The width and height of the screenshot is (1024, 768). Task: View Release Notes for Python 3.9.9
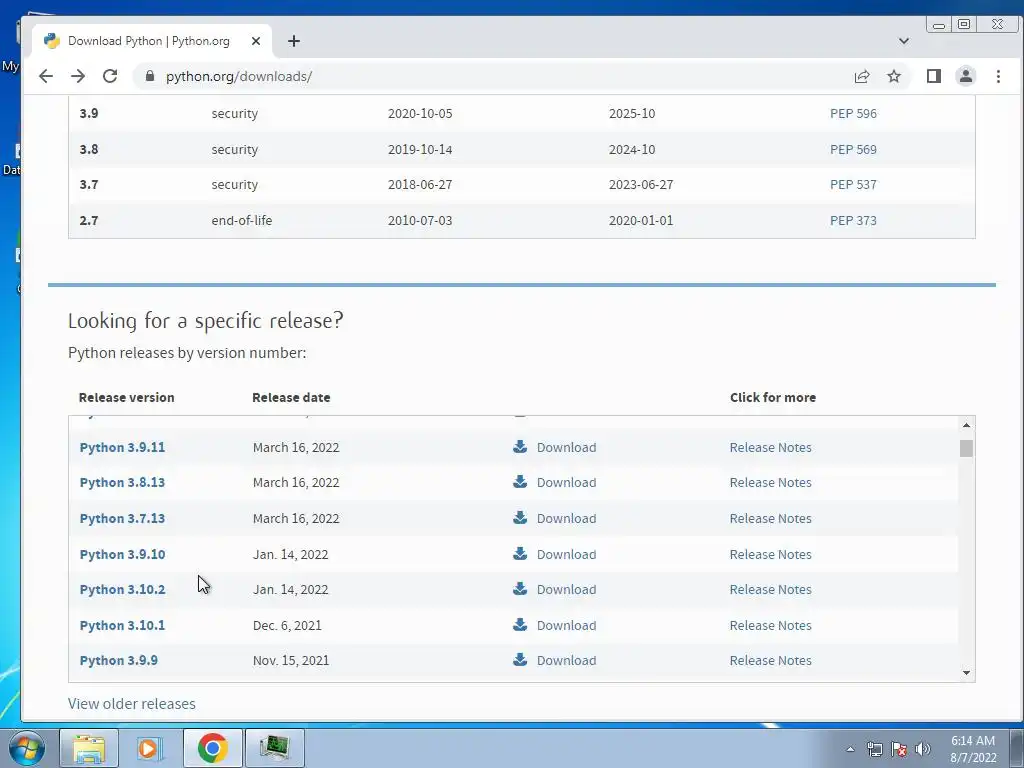pyautogui.click(x=771, y=661)
